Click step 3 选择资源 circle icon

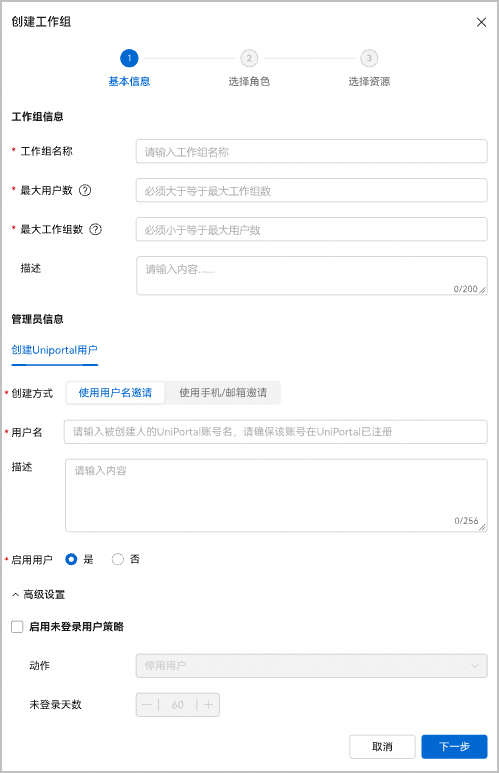point(369,58)
